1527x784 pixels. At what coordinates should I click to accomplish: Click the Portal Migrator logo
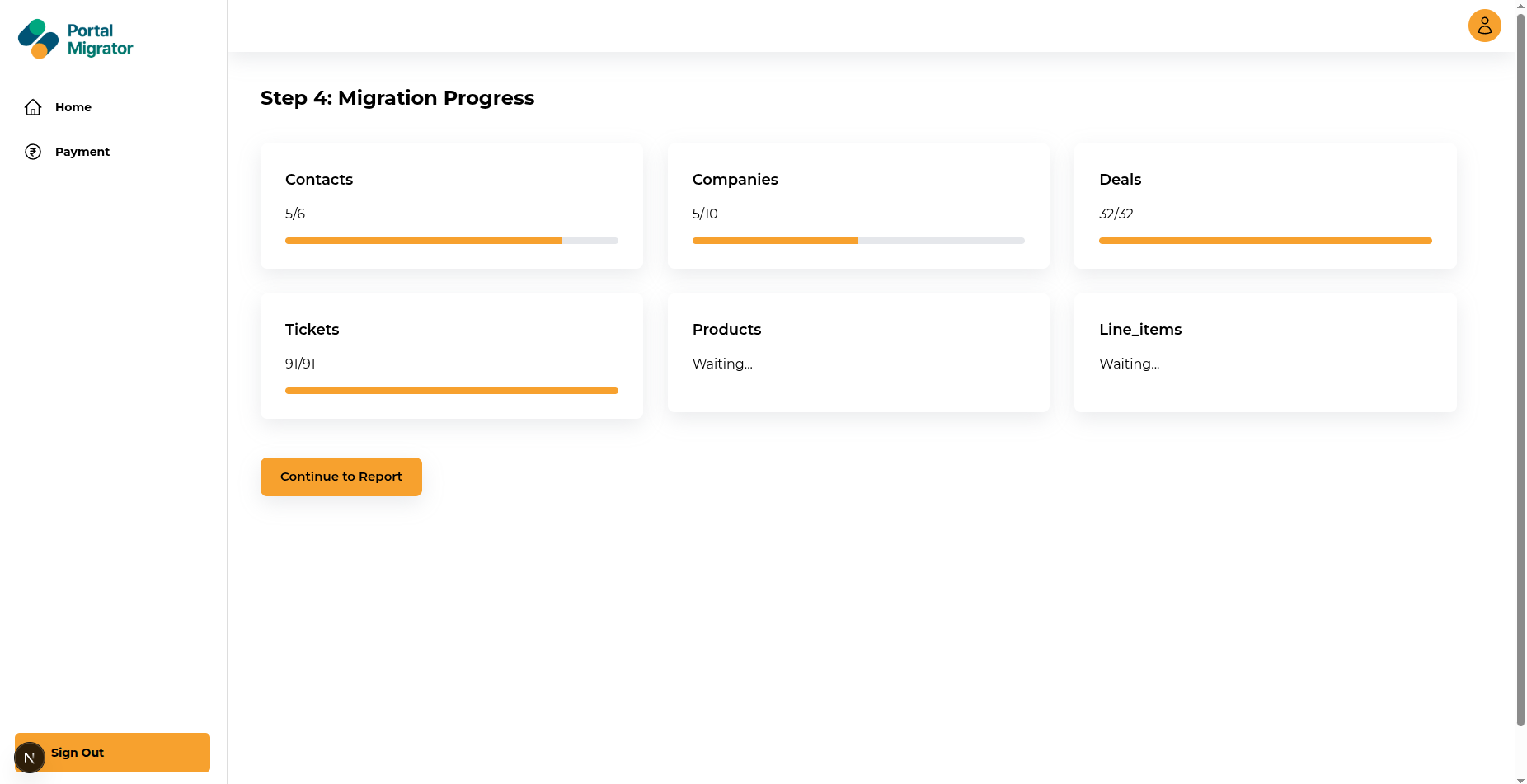click(x=75, y=38)
